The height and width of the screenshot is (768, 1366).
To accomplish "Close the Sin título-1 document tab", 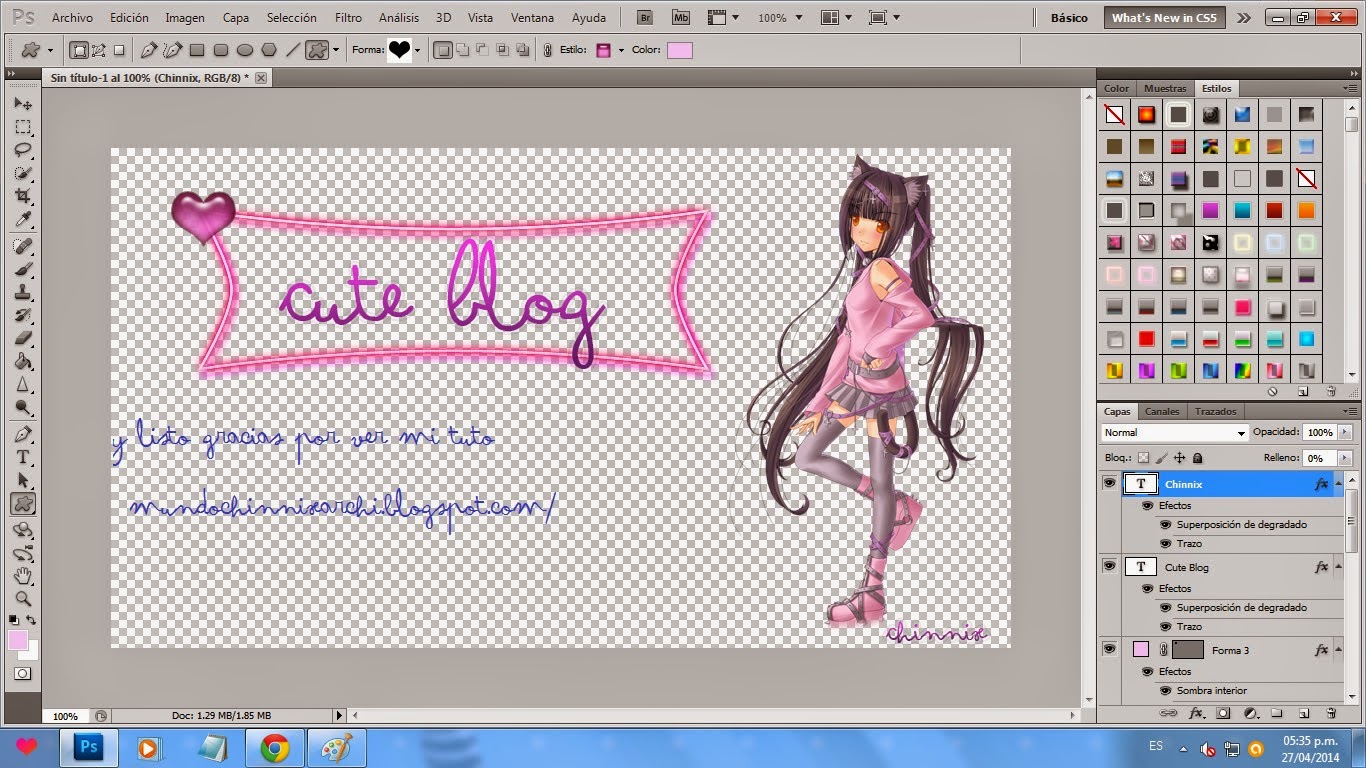I will pos(262,77).
